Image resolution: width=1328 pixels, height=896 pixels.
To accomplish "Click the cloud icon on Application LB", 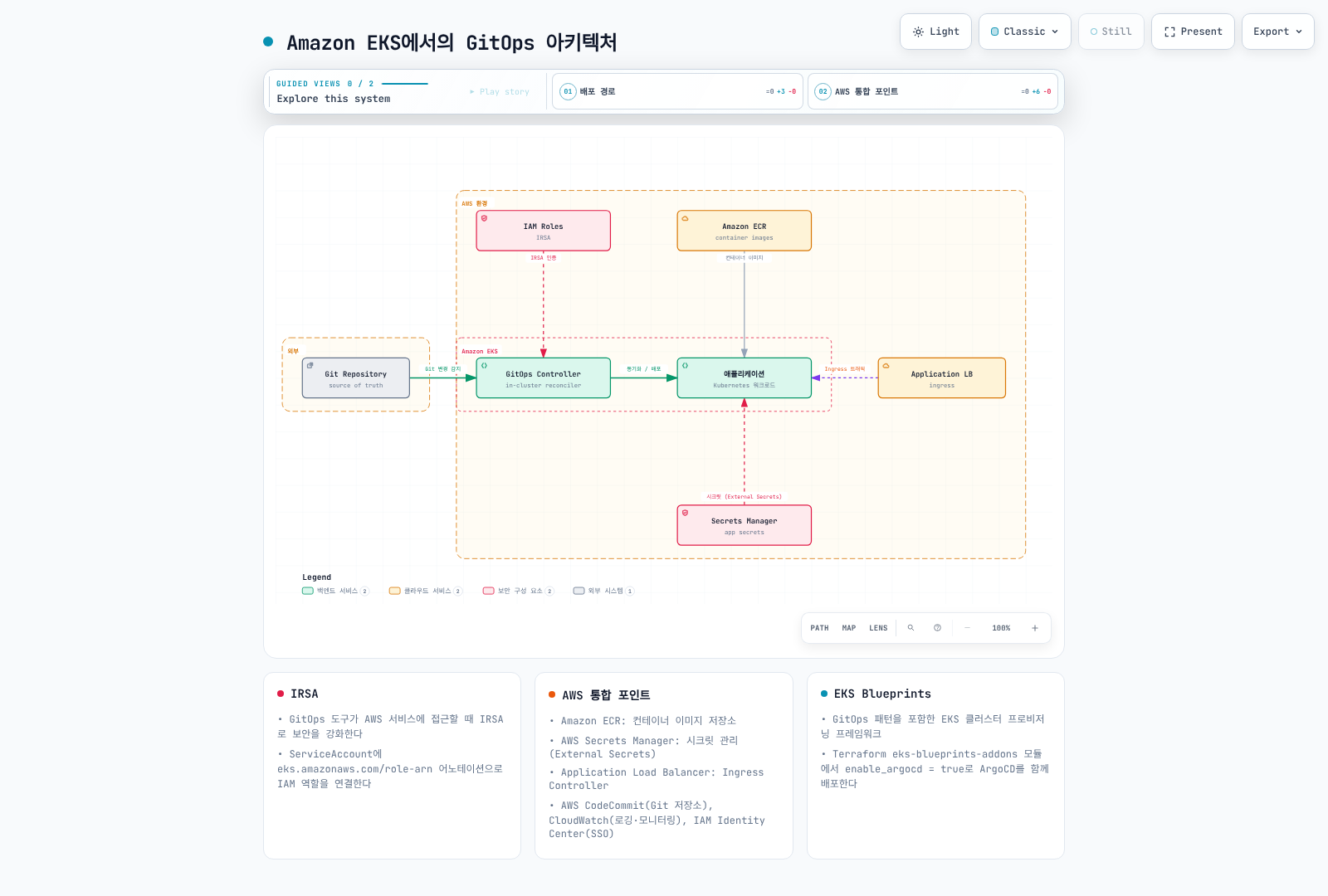I will click(x=886, y=365).
